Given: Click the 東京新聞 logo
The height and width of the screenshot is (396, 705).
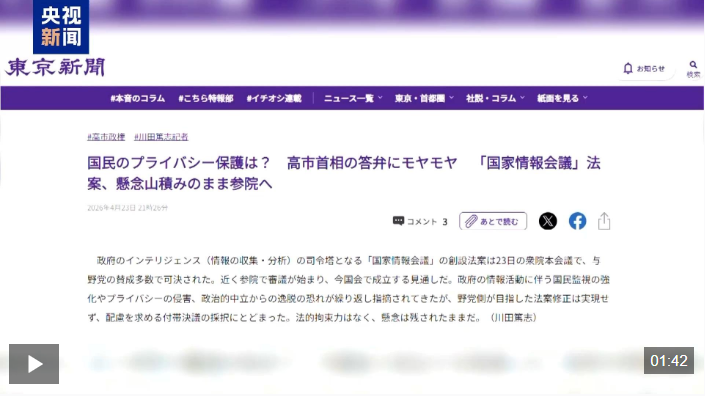Looking at the screenshot, I should (x=55, y=67).
